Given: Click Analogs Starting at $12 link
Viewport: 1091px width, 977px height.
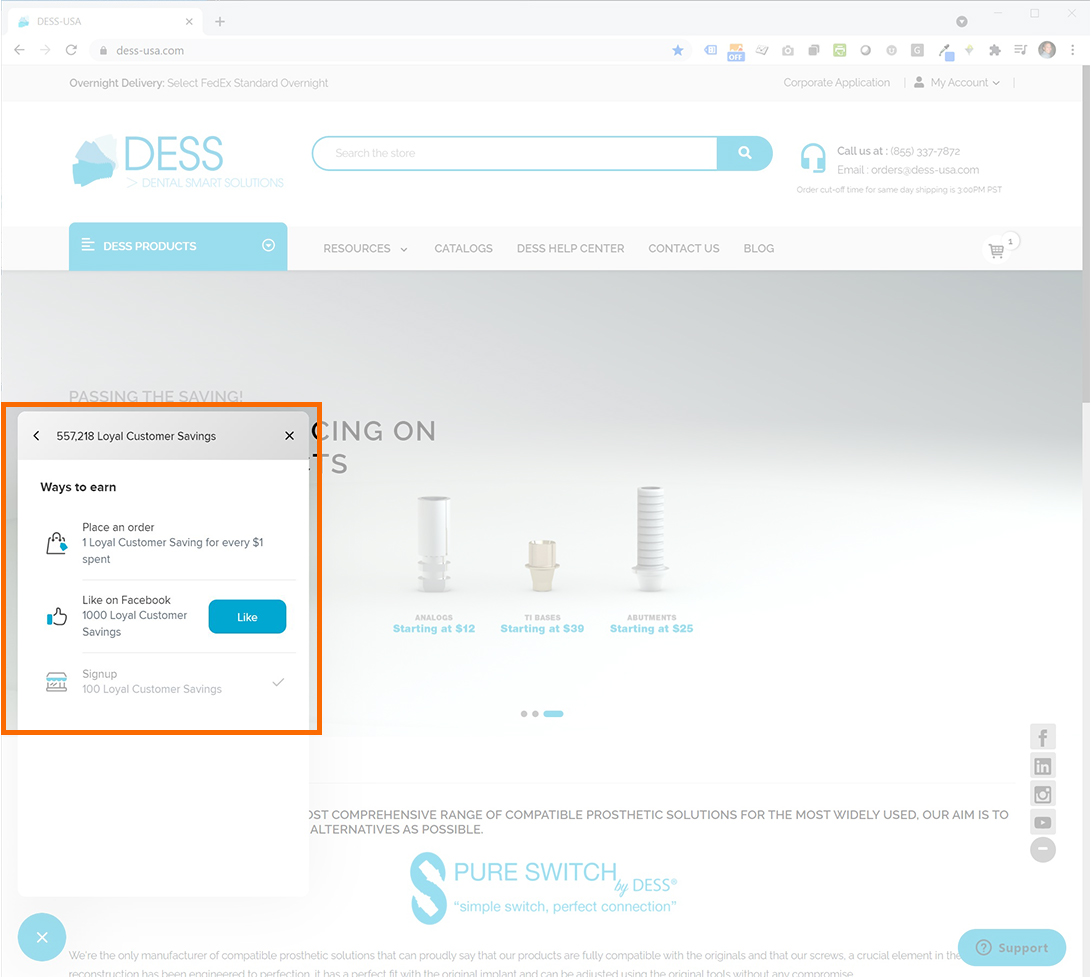Looking at the screenshot, I should click(x=434, y=628).
